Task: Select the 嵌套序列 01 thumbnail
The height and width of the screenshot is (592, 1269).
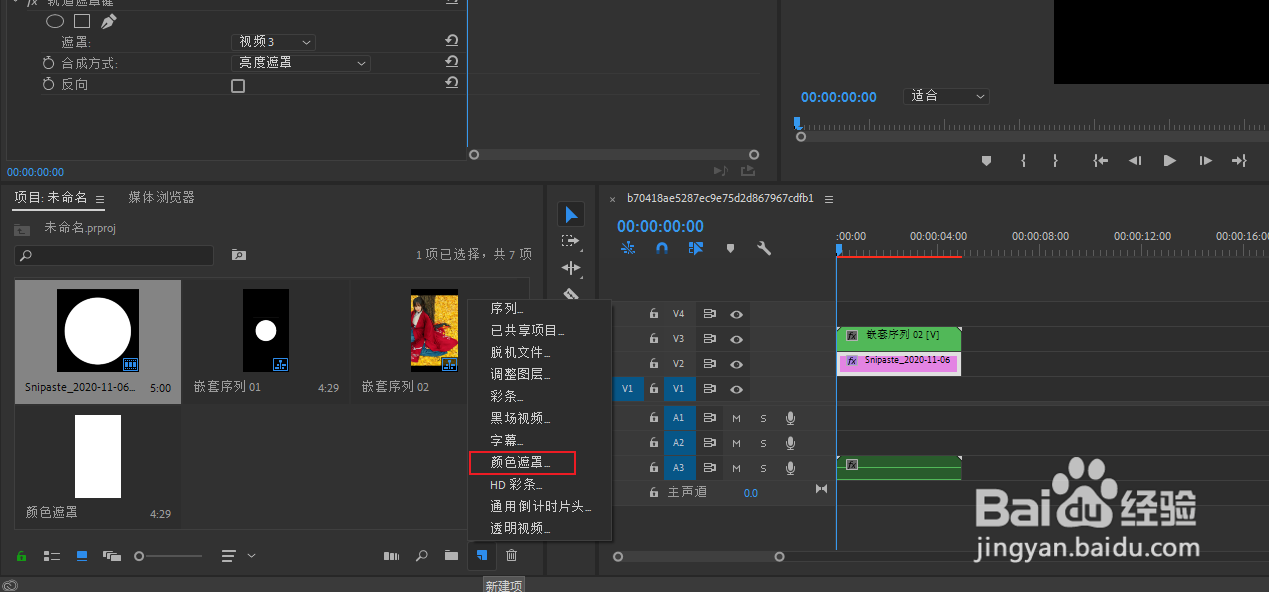Action: (266, 330)
